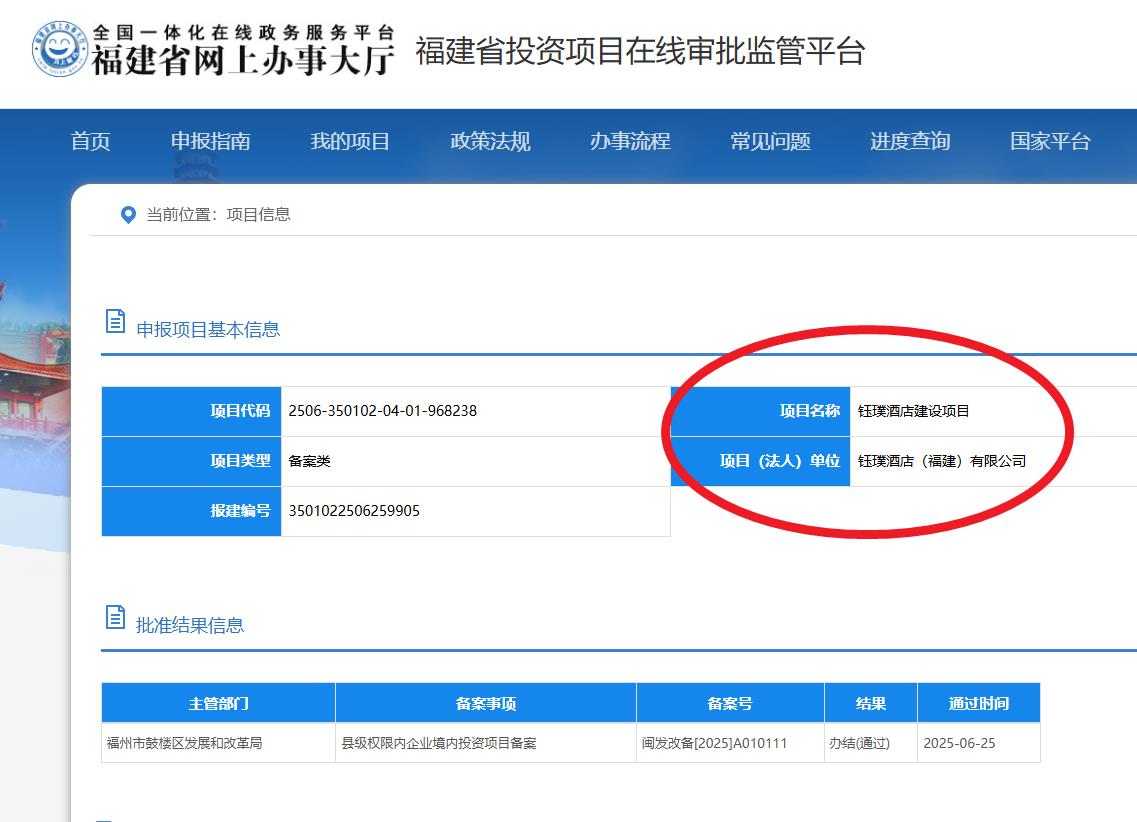1137x822 pixels.
Task: Select the number 3501022506259905
Action: click(x=354, y=511)
